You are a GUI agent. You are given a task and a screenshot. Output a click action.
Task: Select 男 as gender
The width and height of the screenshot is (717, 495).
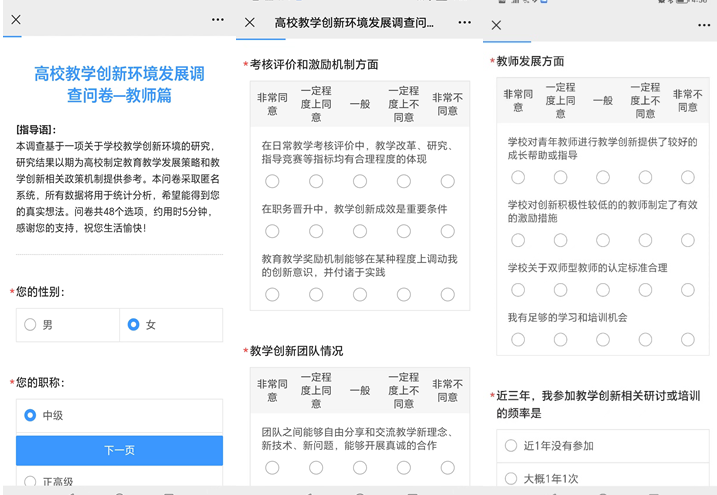[30, 325]
